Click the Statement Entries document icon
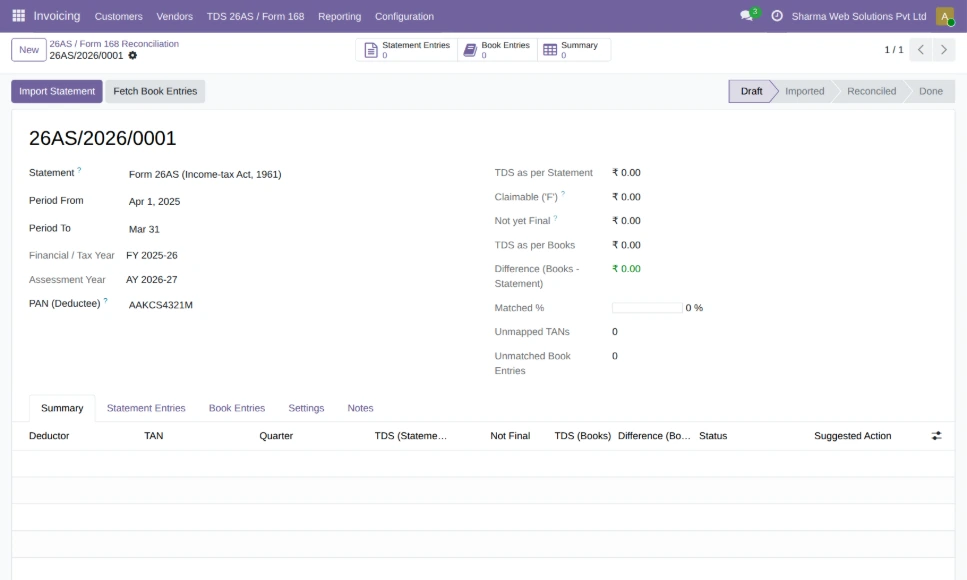This screenshot has width=967, height=580. pyautogui.click(x=371, y=50)
